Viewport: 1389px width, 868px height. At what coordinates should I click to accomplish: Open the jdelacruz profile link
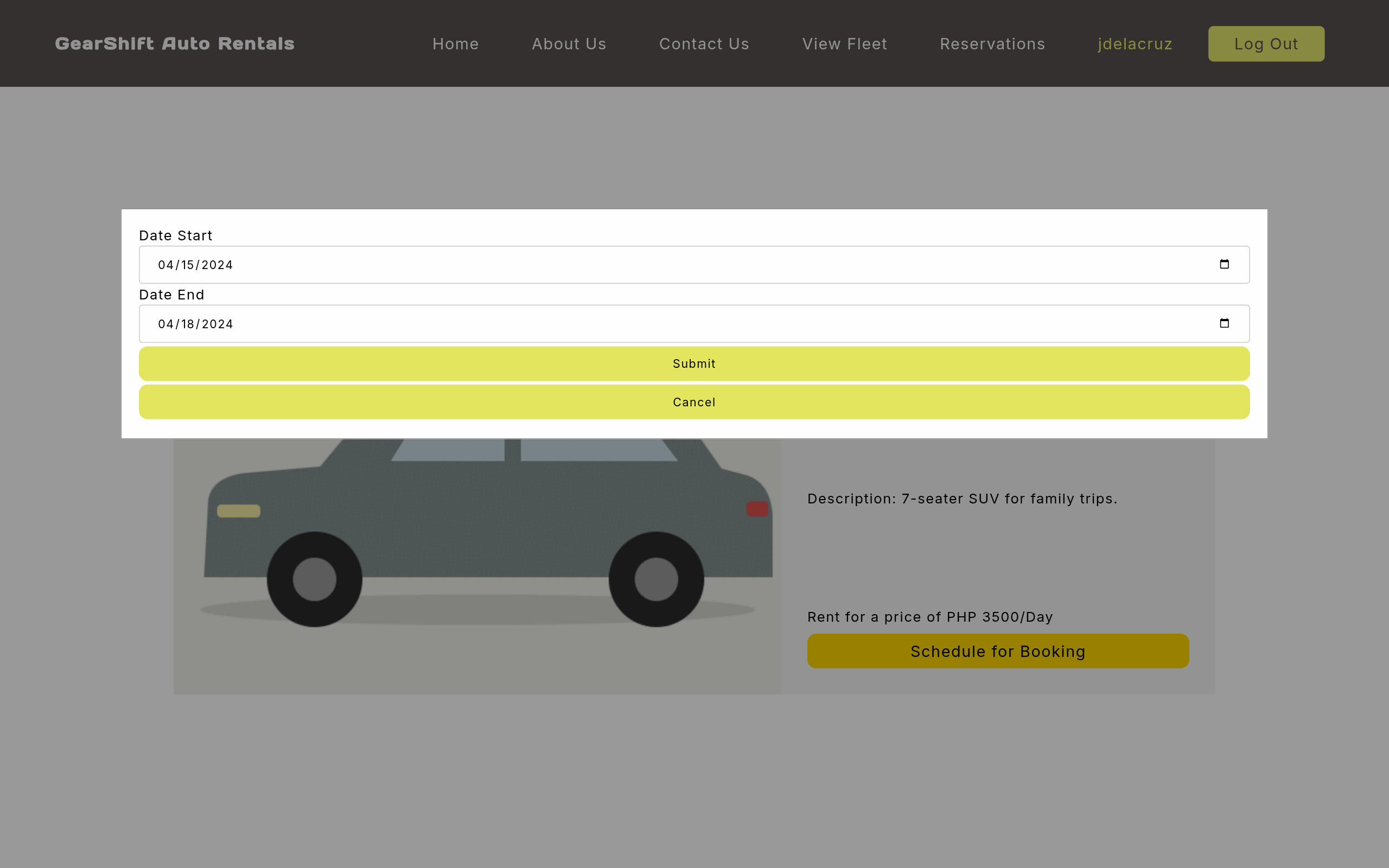[x=1135, y=43]
